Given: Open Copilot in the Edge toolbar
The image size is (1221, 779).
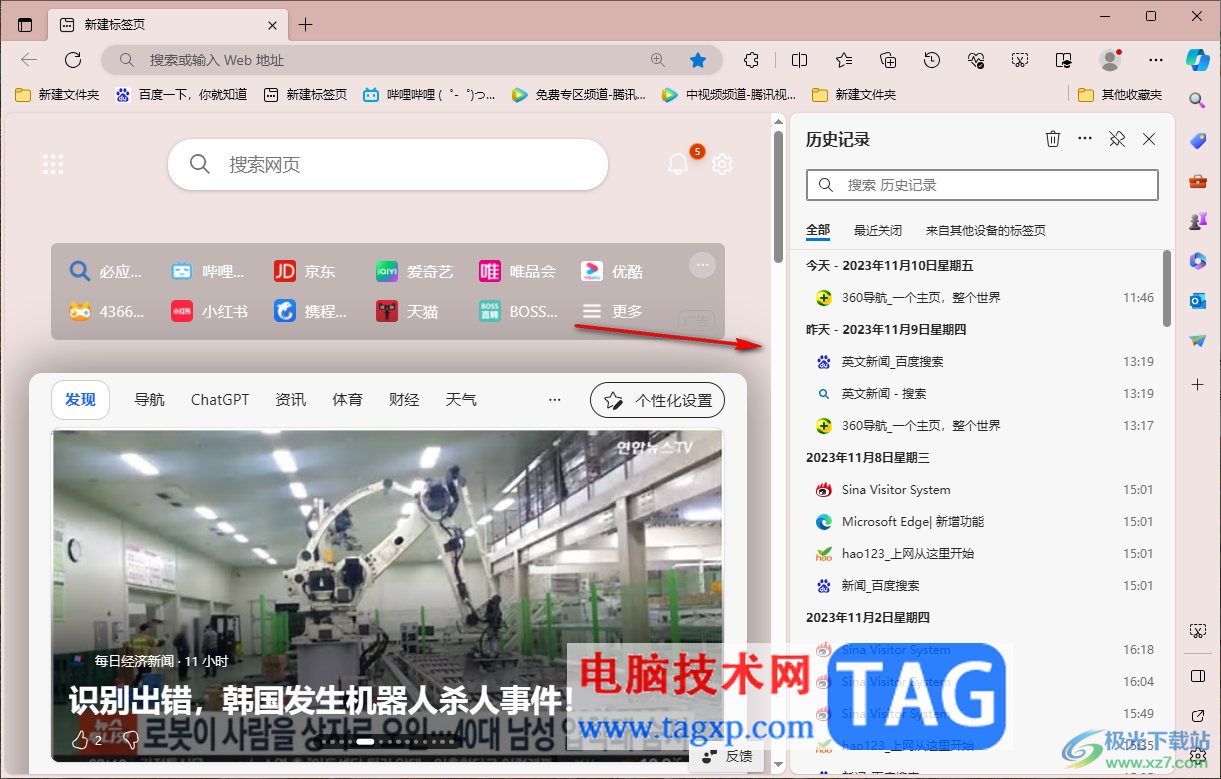Looking at the screenshot, I should click(x=1197, y=60).
